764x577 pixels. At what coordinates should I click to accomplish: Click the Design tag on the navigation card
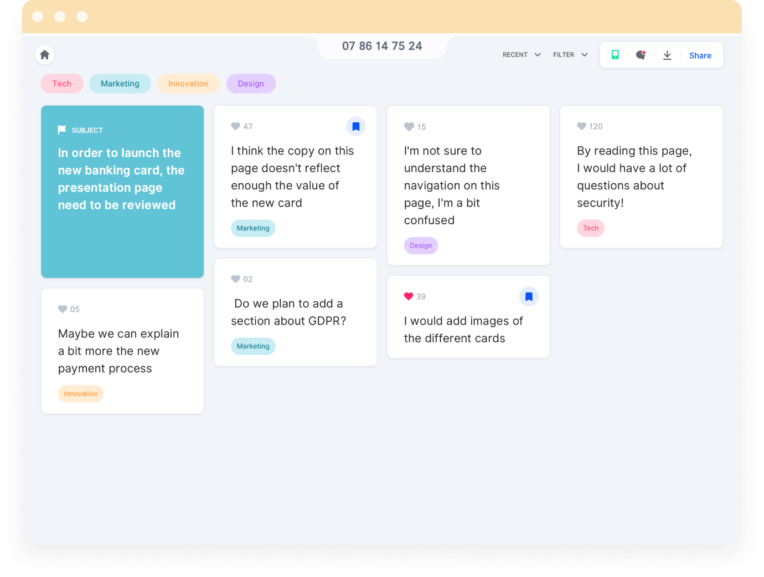click(x=421, y=245)
